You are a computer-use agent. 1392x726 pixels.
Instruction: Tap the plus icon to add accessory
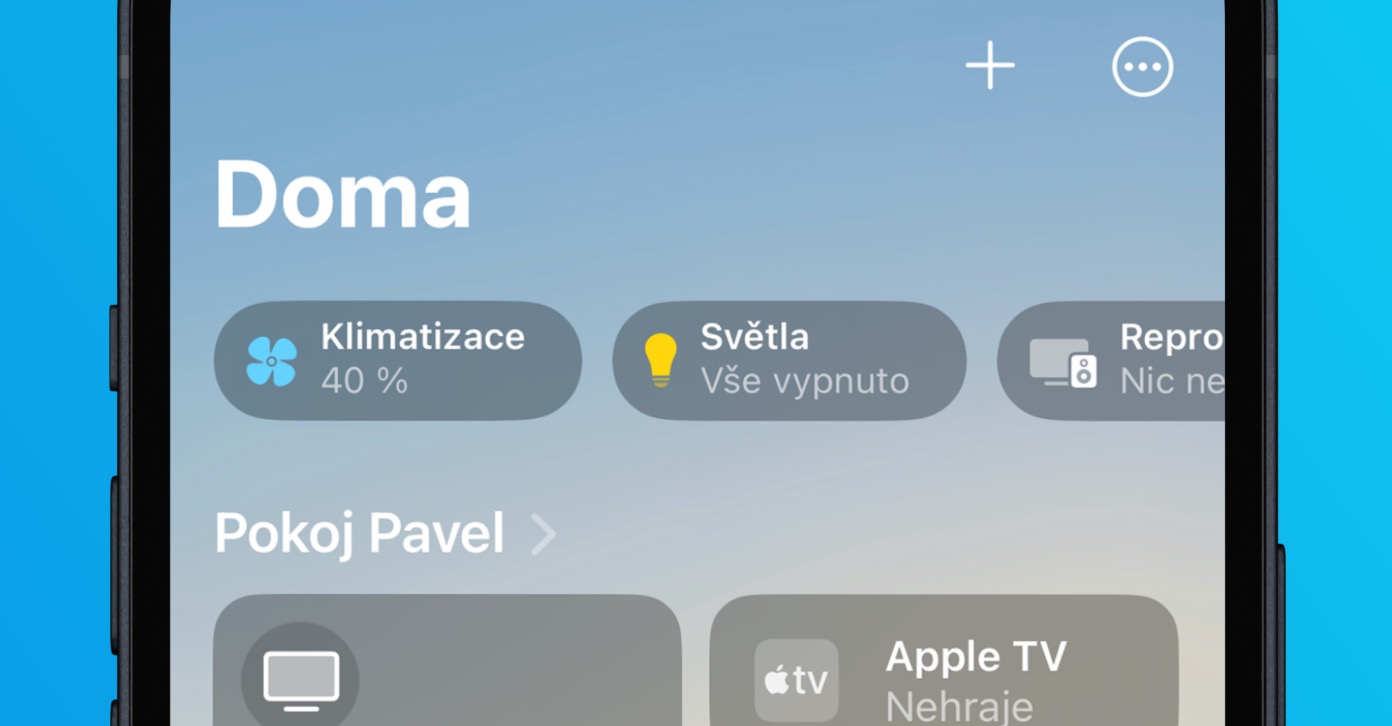pos(990,66)
